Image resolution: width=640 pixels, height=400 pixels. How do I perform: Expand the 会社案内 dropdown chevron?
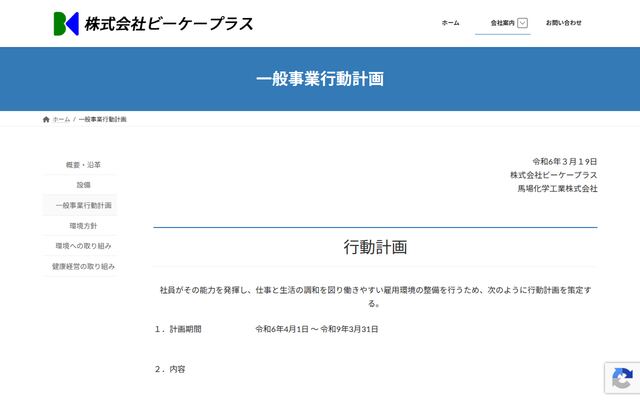pyautogui.click(x=522, y=23)
